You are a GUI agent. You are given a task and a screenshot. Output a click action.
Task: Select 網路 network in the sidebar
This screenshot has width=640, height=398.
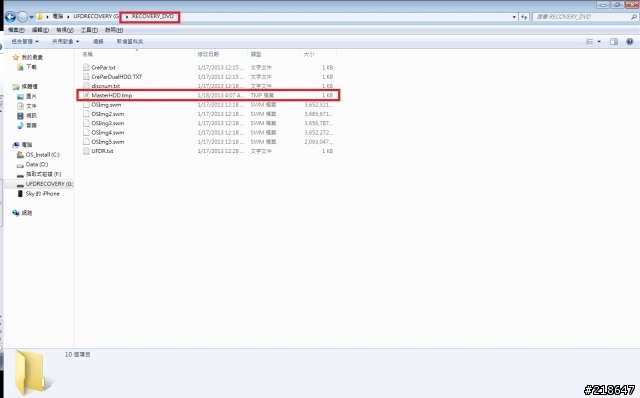click(27, 213)
